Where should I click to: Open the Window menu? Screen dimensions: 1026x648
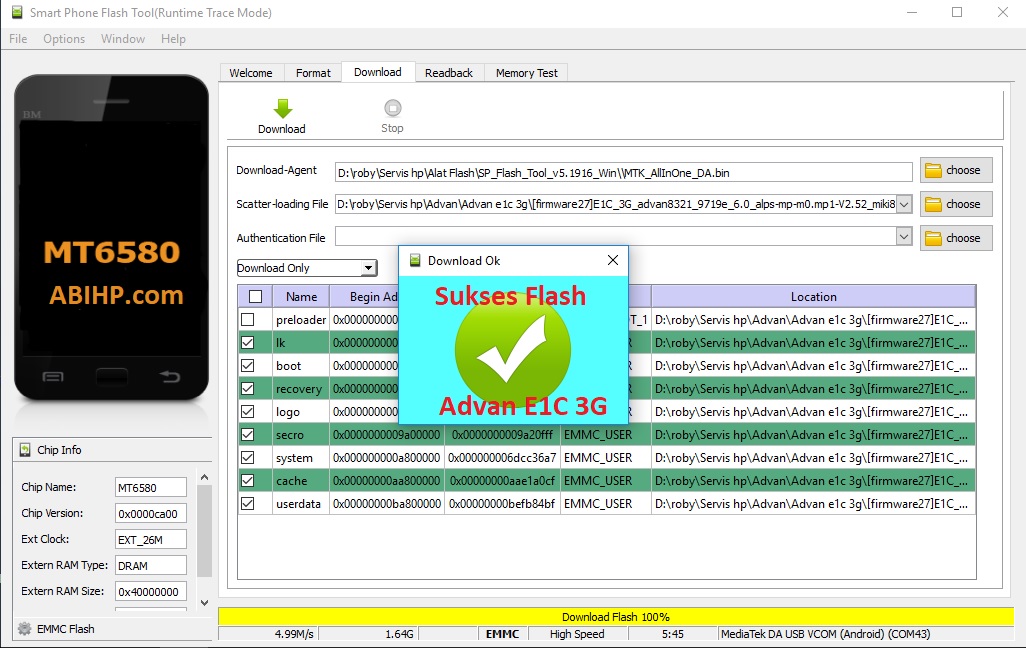[123, 39]
